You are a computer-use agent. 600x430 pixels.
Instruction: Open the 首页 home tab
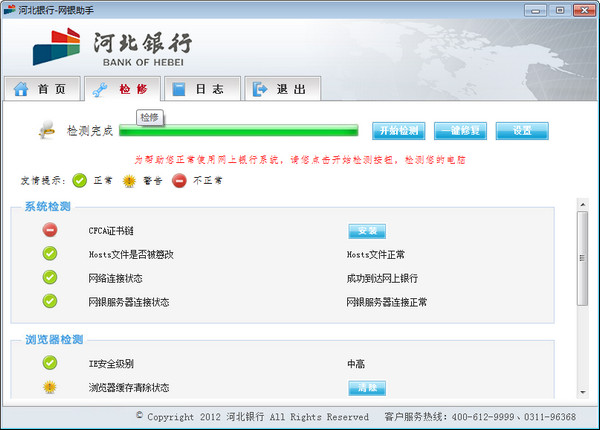click(42, 89)
